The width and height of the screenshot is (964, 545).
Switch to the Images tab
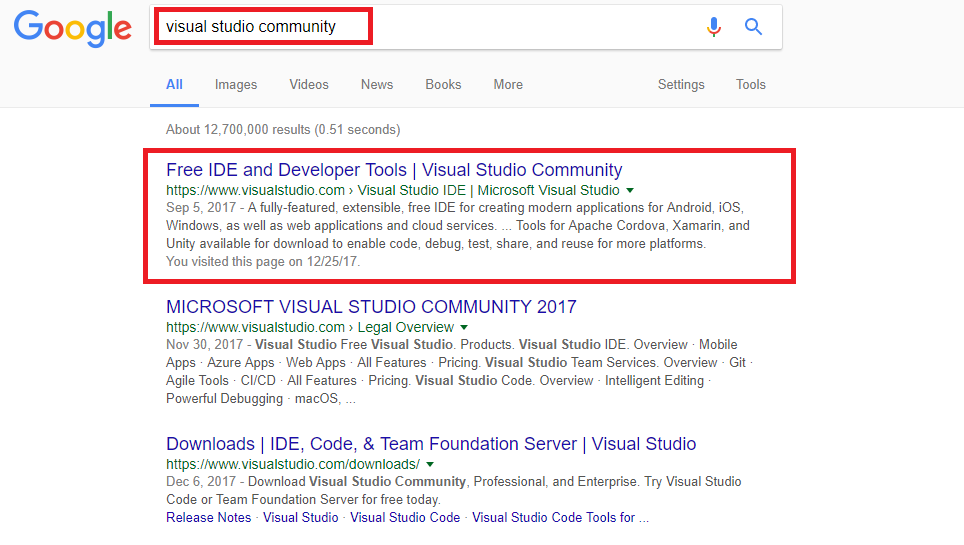pyautogui.click(x=236, y=85)
